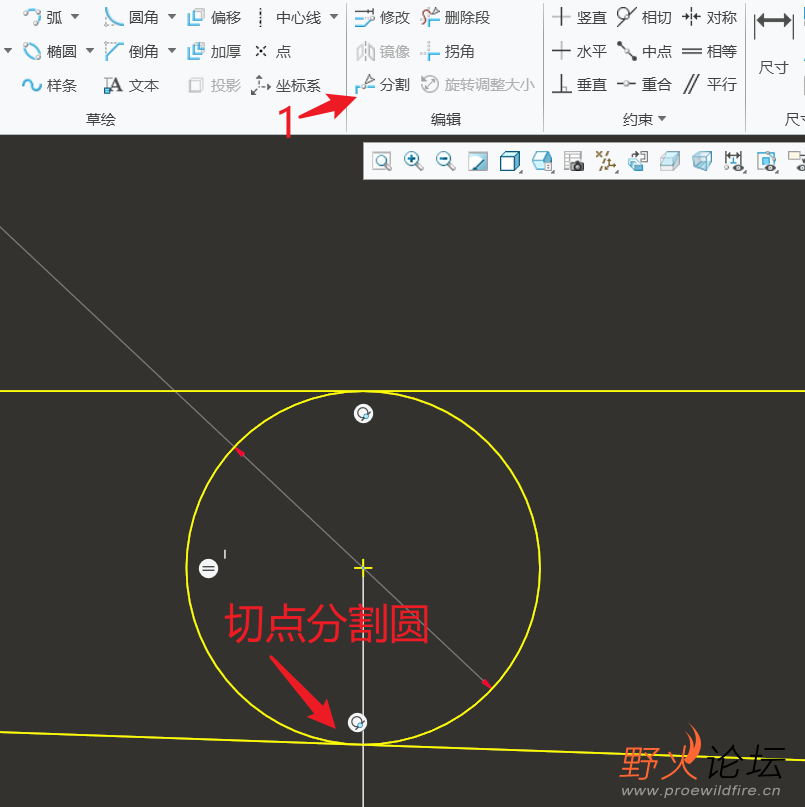
Task: Select the yellow circle's center point
Action: point(363,568)
